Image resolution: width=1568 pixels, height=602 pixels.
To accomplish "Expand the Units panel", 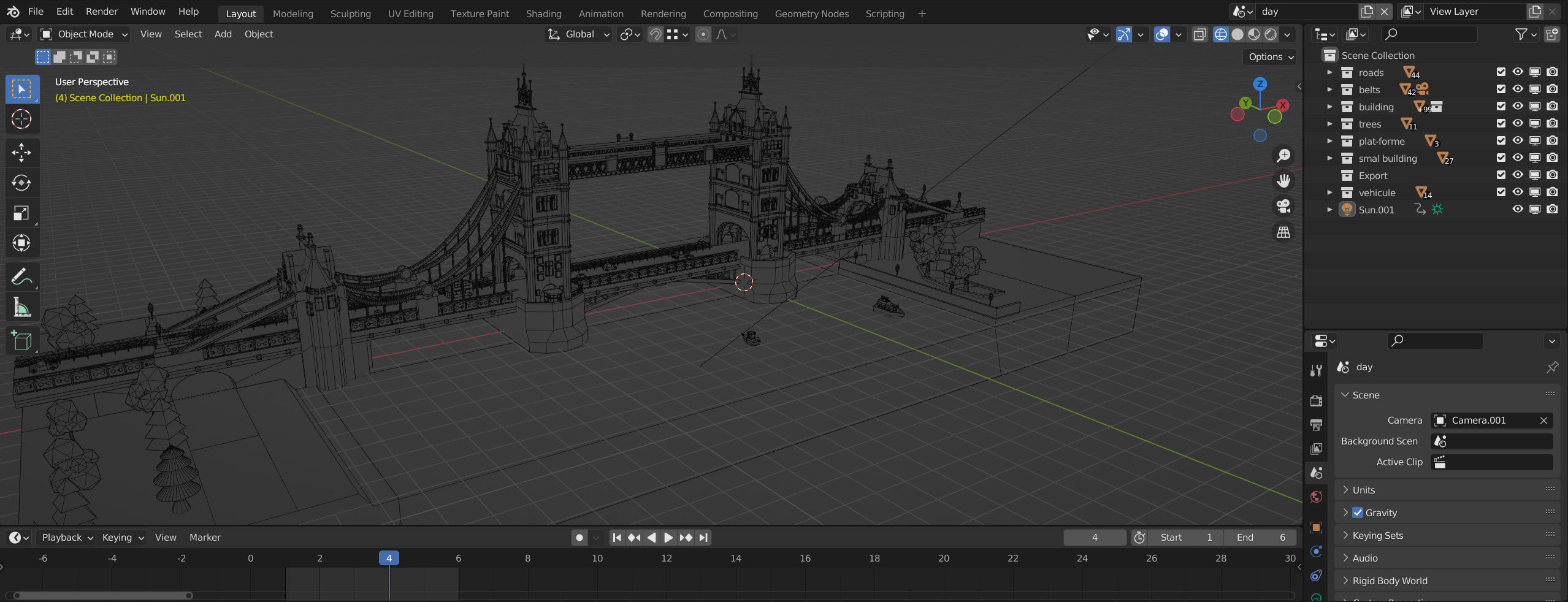I will click(1447, 490).
